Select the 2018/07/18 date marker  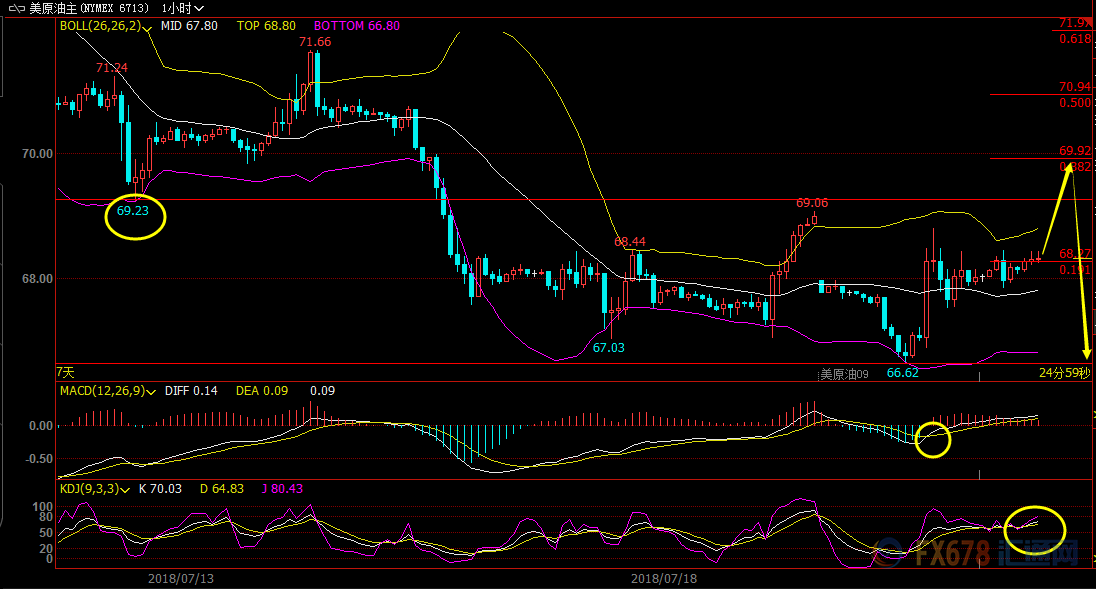(665, 578)
